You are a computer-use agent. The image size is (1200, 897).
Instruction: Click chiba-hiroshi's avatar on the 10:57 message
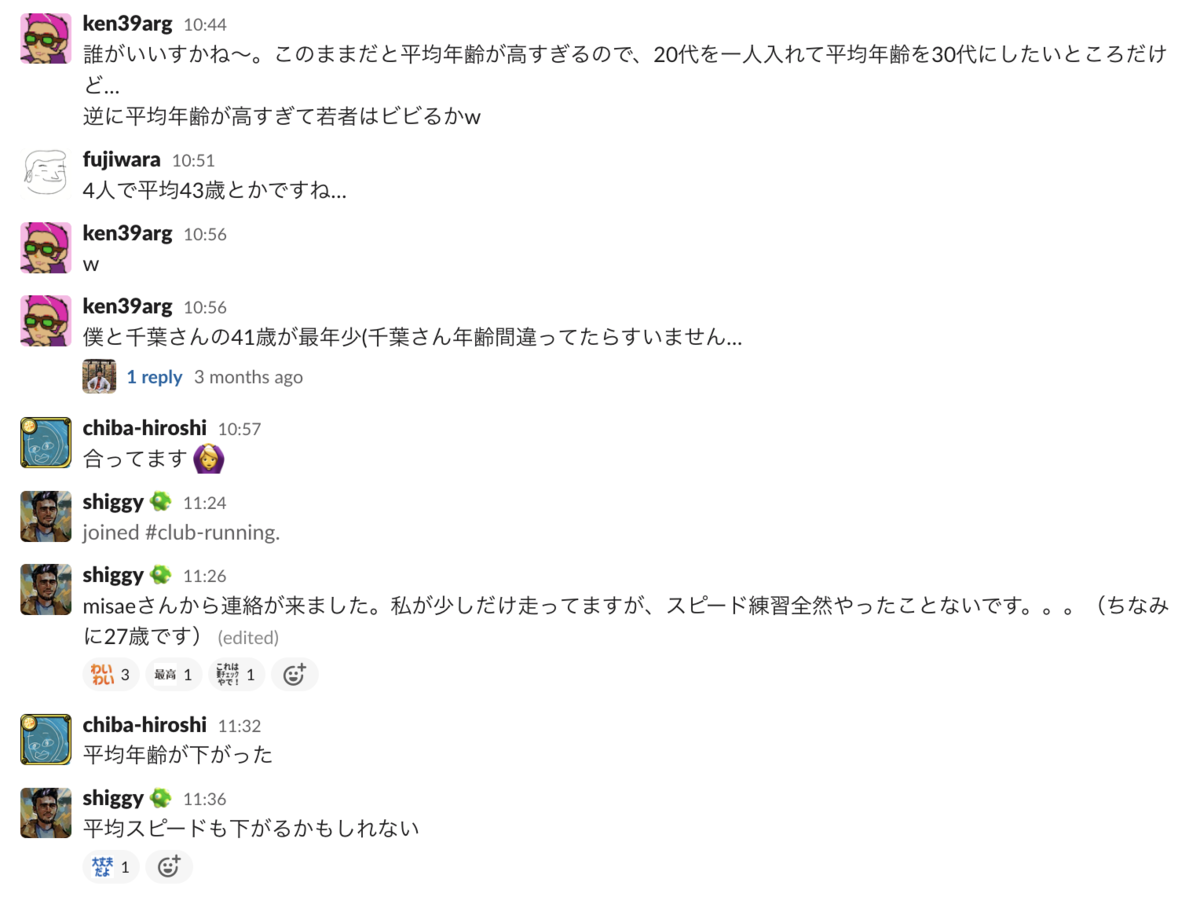(x=46, y=443)
